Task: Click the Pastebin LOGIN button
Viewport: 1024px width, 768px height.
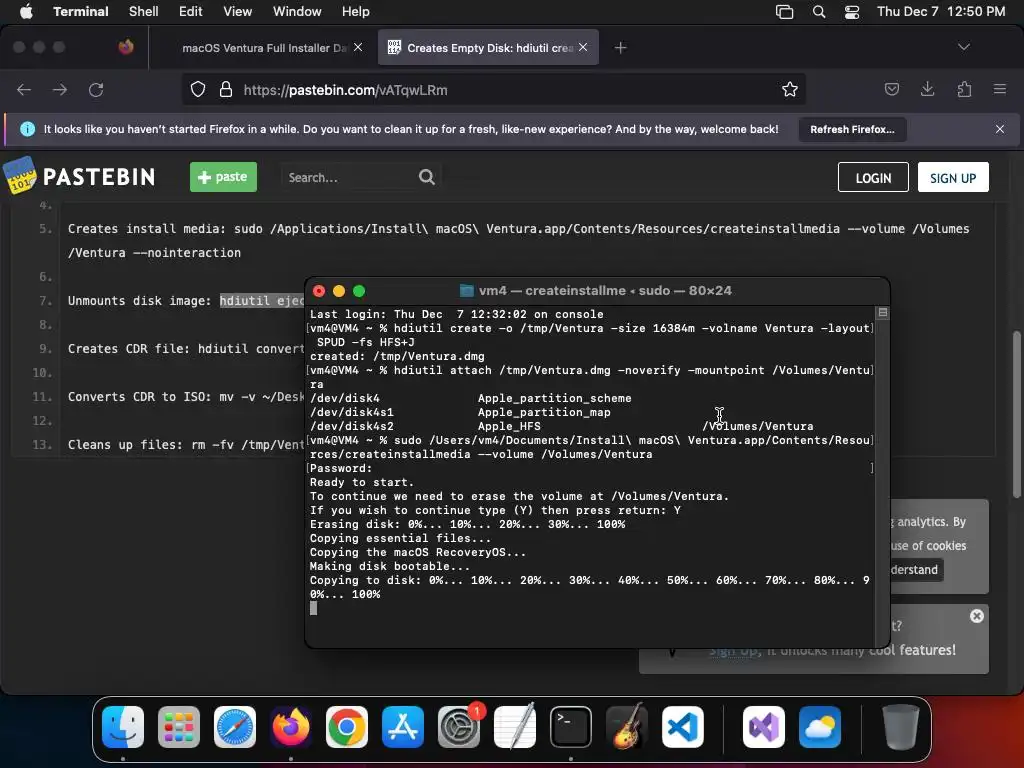Action: (873, 178)
